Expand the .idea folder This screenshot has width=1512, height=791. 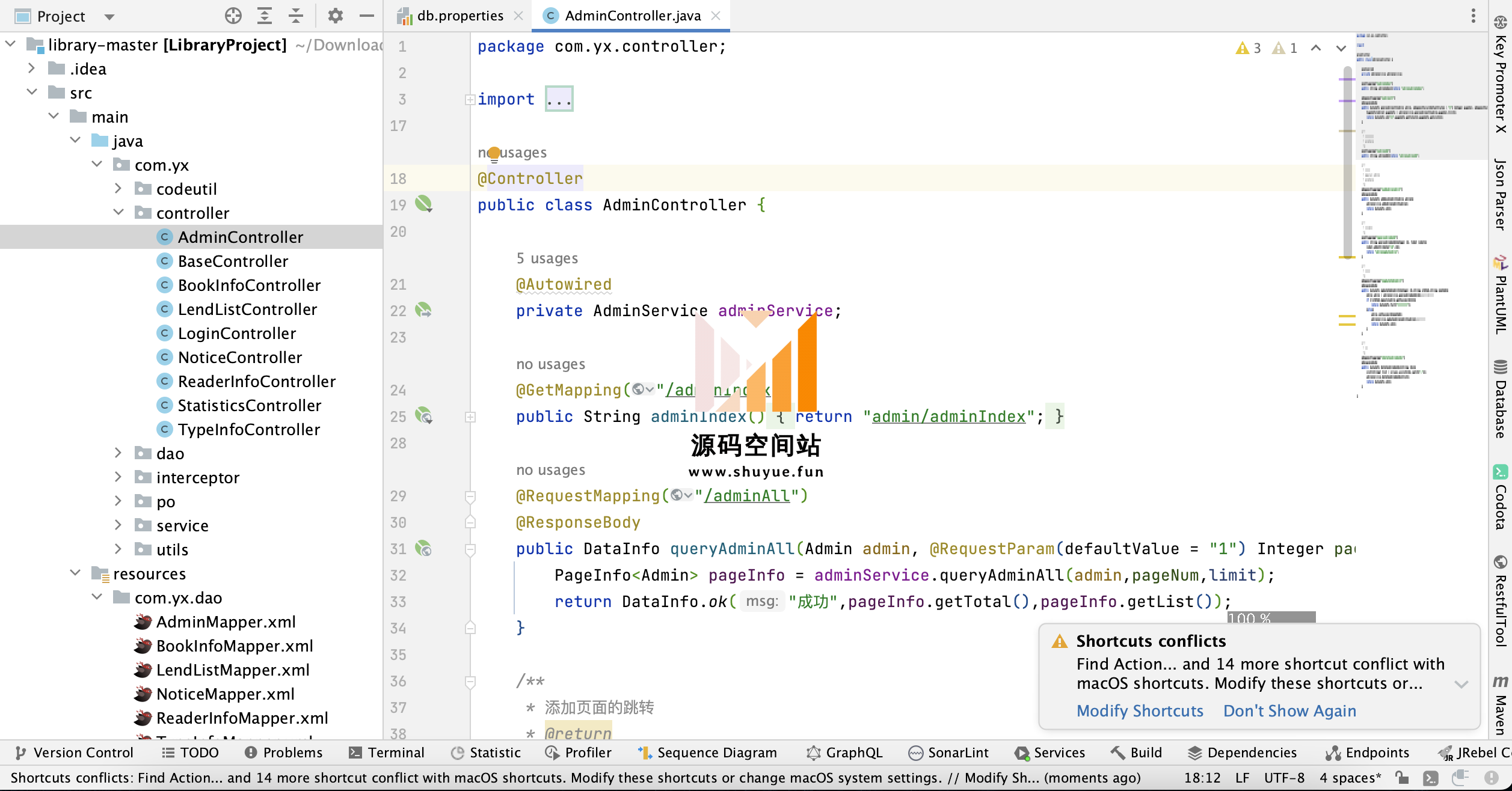point(32,69)
